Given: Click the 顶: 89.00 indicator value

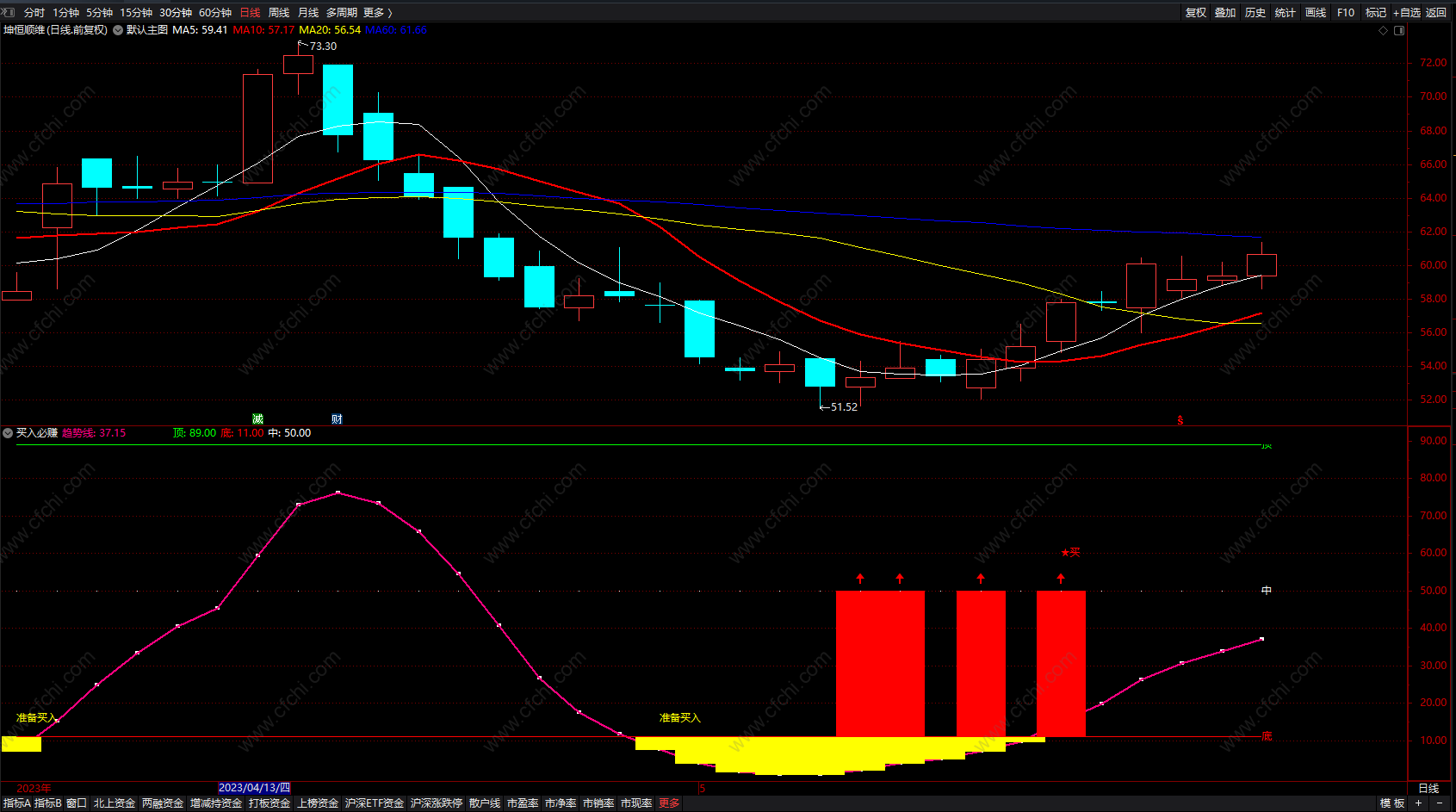Looking at the screenshot, I should [x=195, y=433].
